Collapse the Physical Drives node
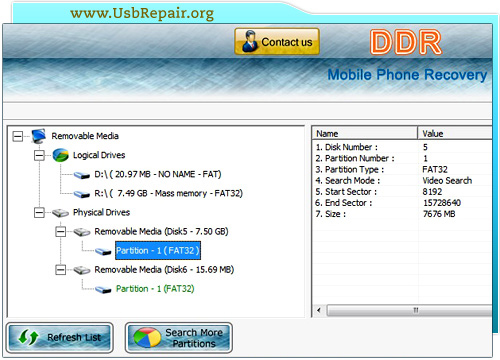 coord(39,213)
